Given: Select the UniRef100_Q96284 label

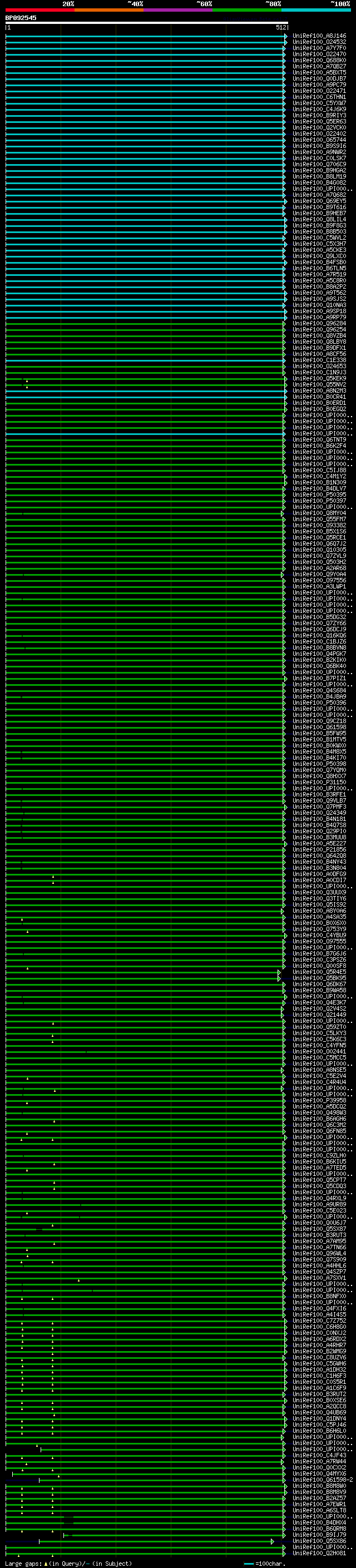Looking at the screenshot, I should coord(319,323).
